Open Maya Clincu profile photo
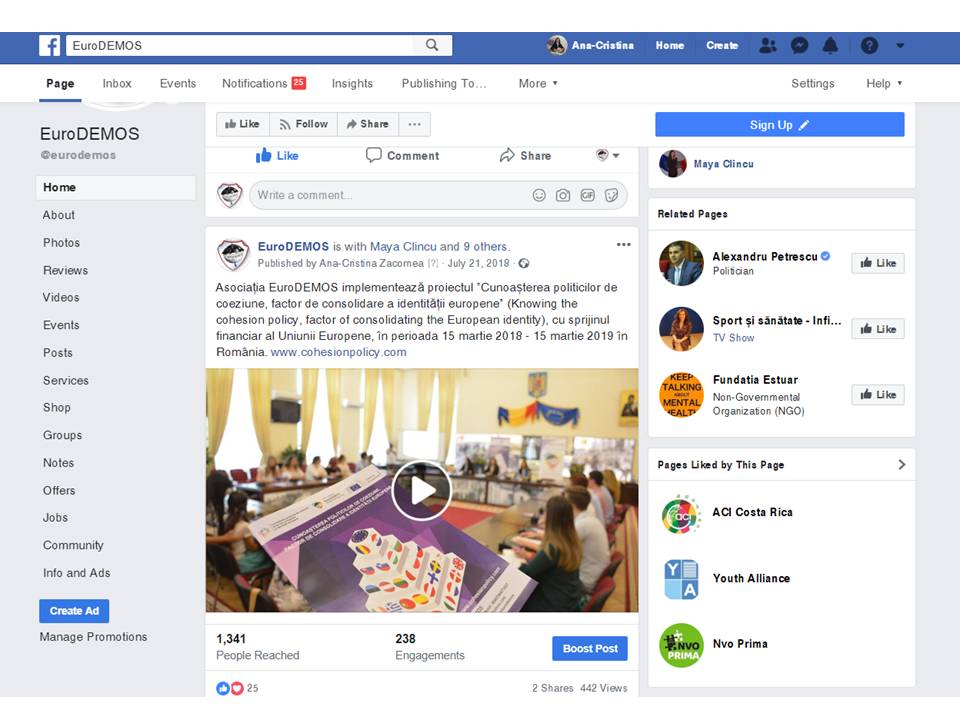Viewport: 960px width, 720px height. pos(672,163)
